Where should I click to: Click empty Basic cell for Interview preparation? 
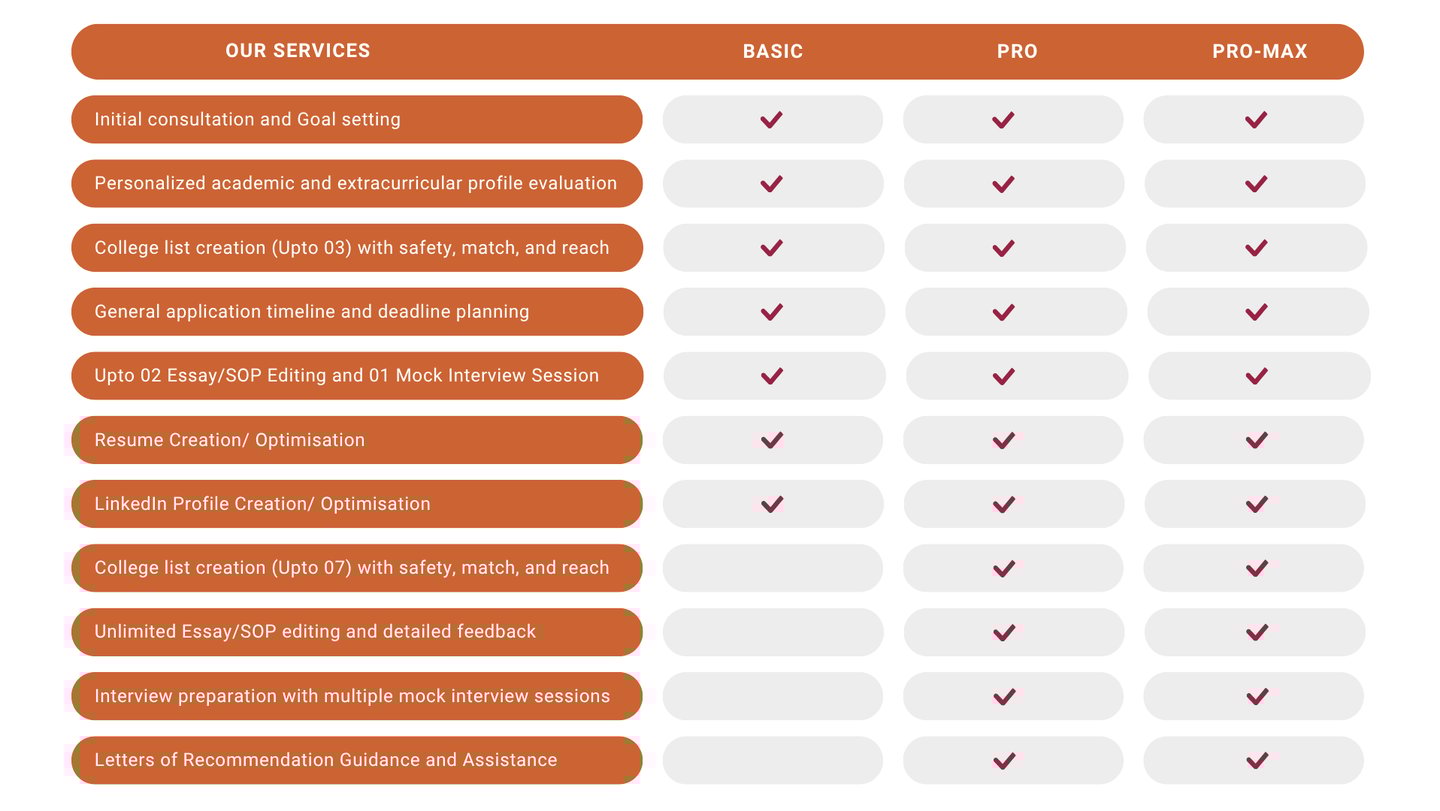click(772, 696)
